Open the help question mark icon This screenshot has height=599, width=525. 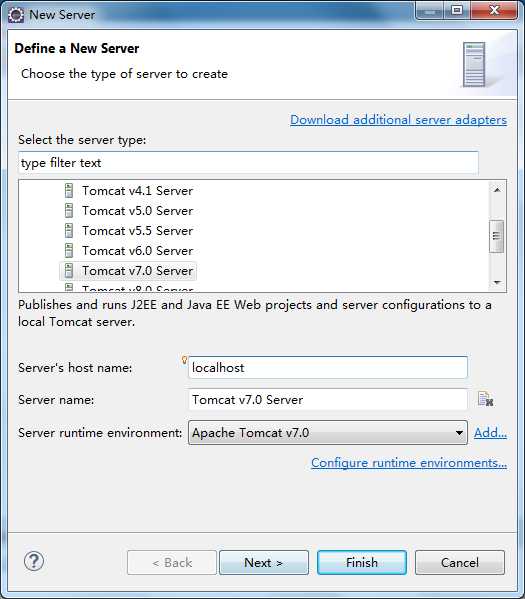click(x=34, y=561)
